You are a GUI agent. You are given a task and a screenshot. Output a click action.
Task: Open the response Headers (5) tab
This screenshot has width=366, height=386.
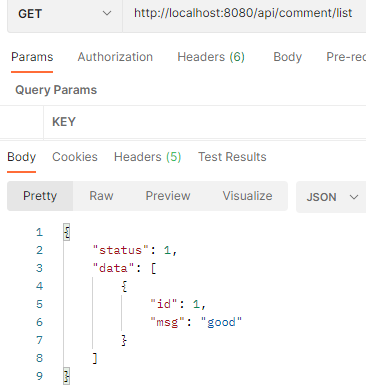(147, 157)
